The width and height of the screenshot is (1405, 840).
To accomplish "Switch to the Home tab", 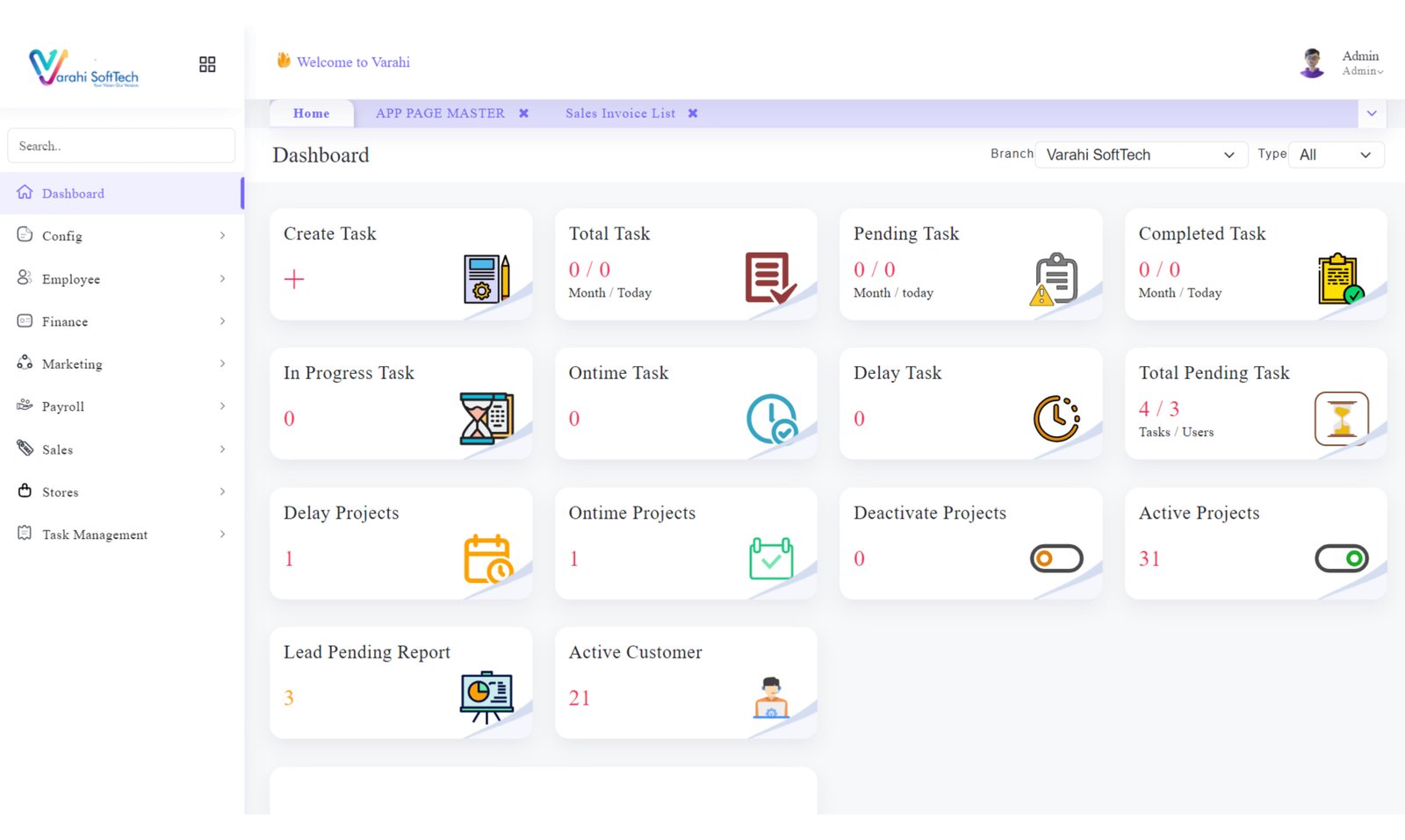I will tap(312, 113).
